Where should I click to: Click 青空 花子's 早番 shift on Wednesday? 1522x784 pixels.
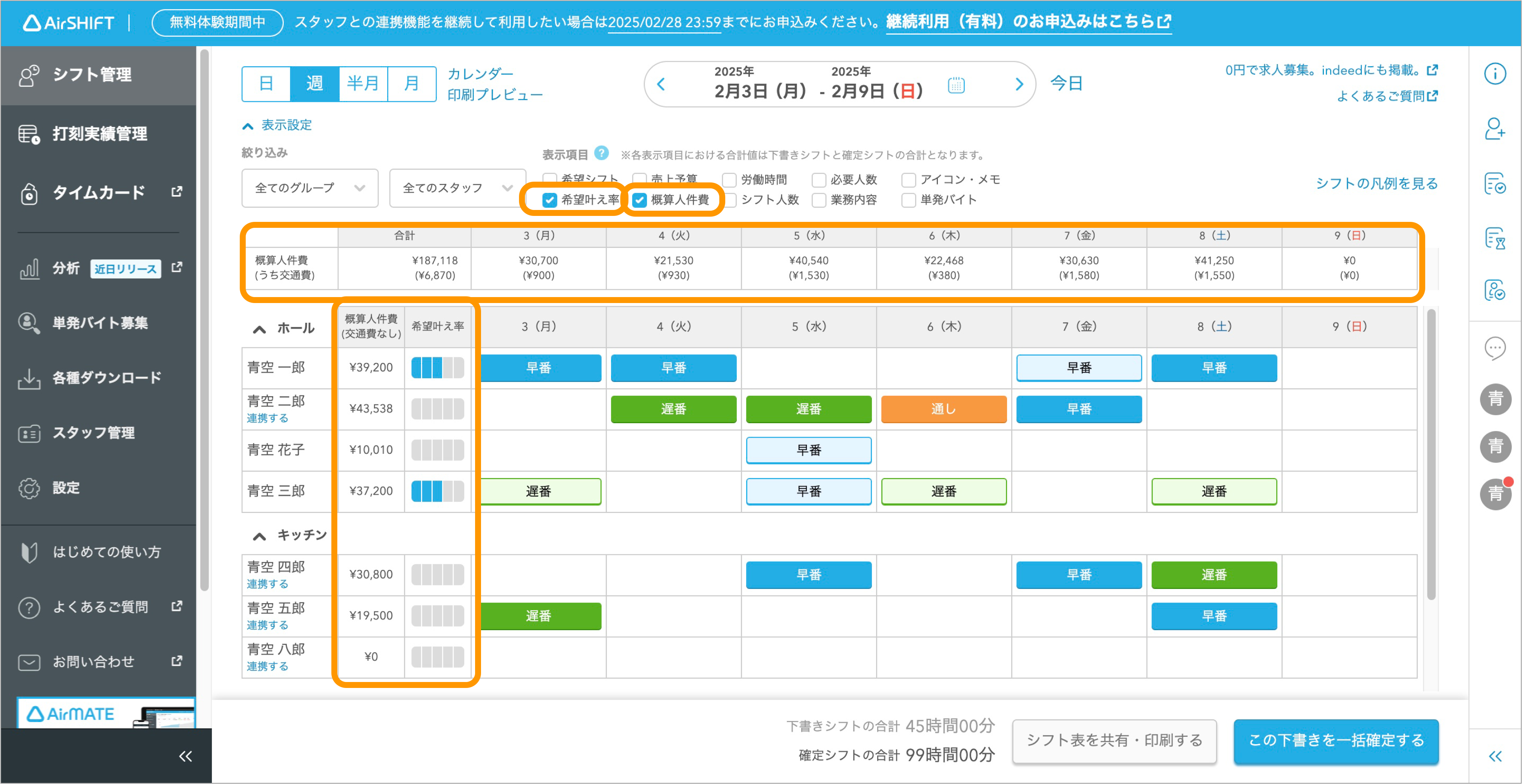click(x=808, y=450)
